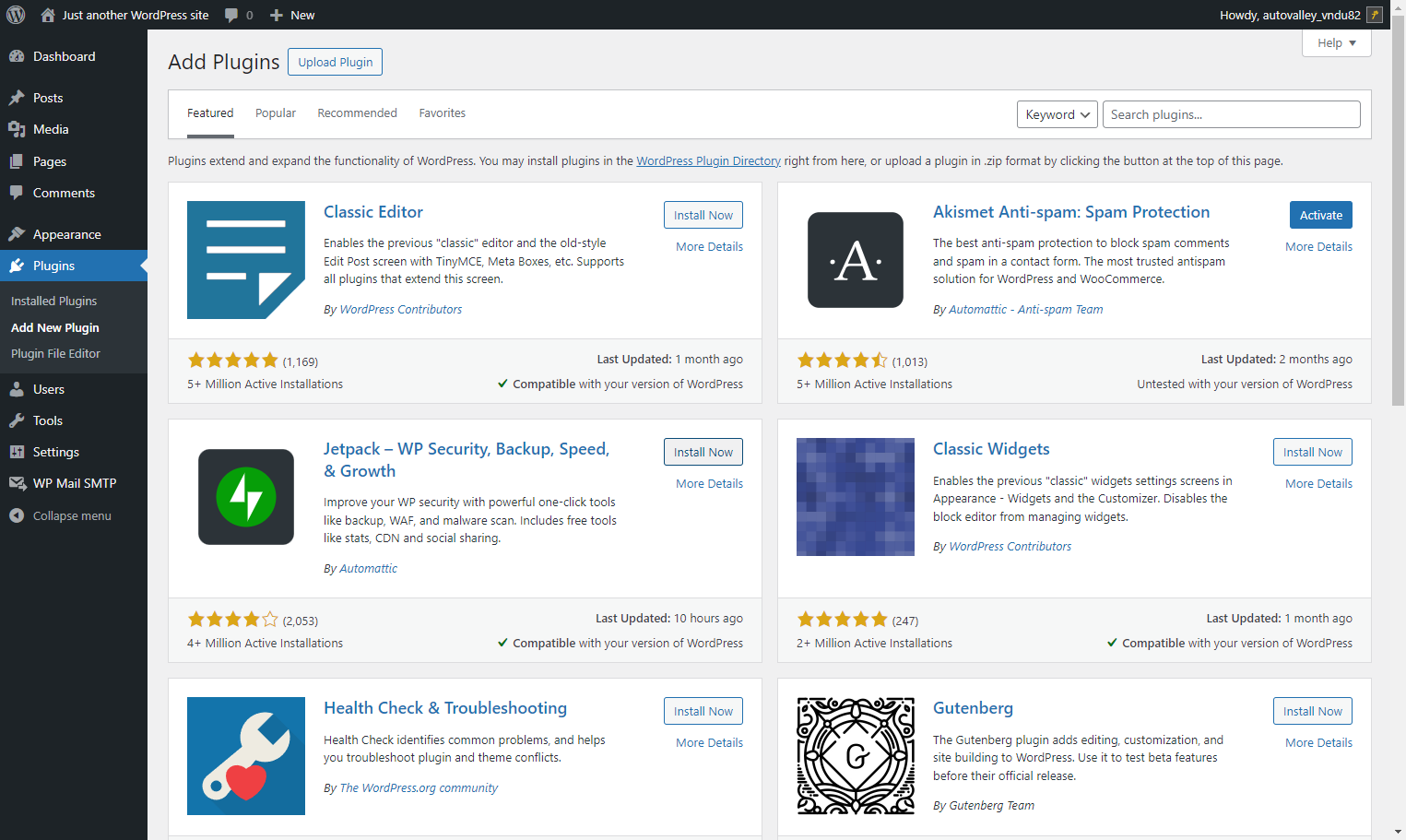Click the WP Mail SMTP envelope icon

tap(17, 483)
